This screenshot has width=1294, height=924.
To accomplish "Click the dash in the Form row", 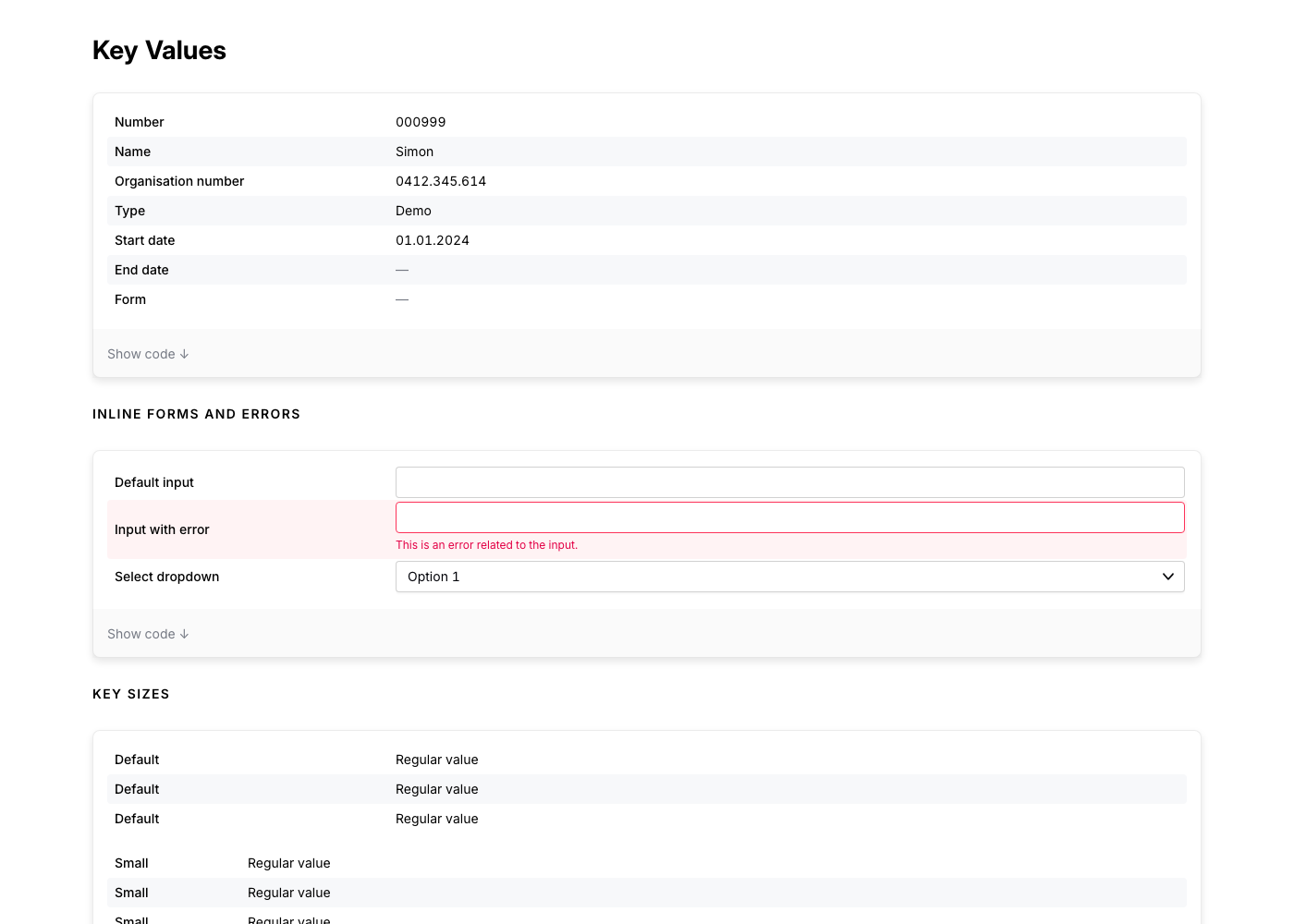I will (402, 299).
